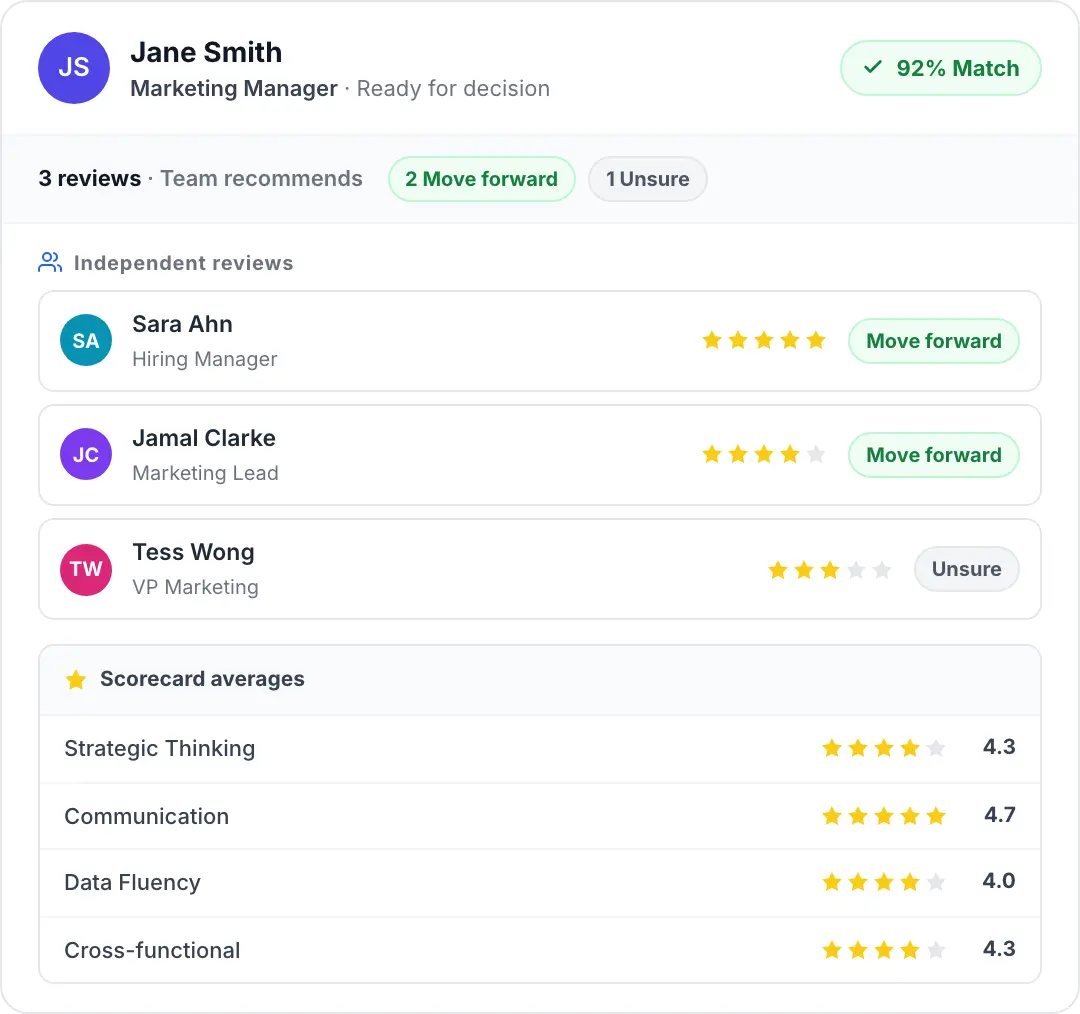Screen dimensions: 1080x1014
Task: Toggle the fourth star on Tess Wong's rating
Action: [857, 569]
